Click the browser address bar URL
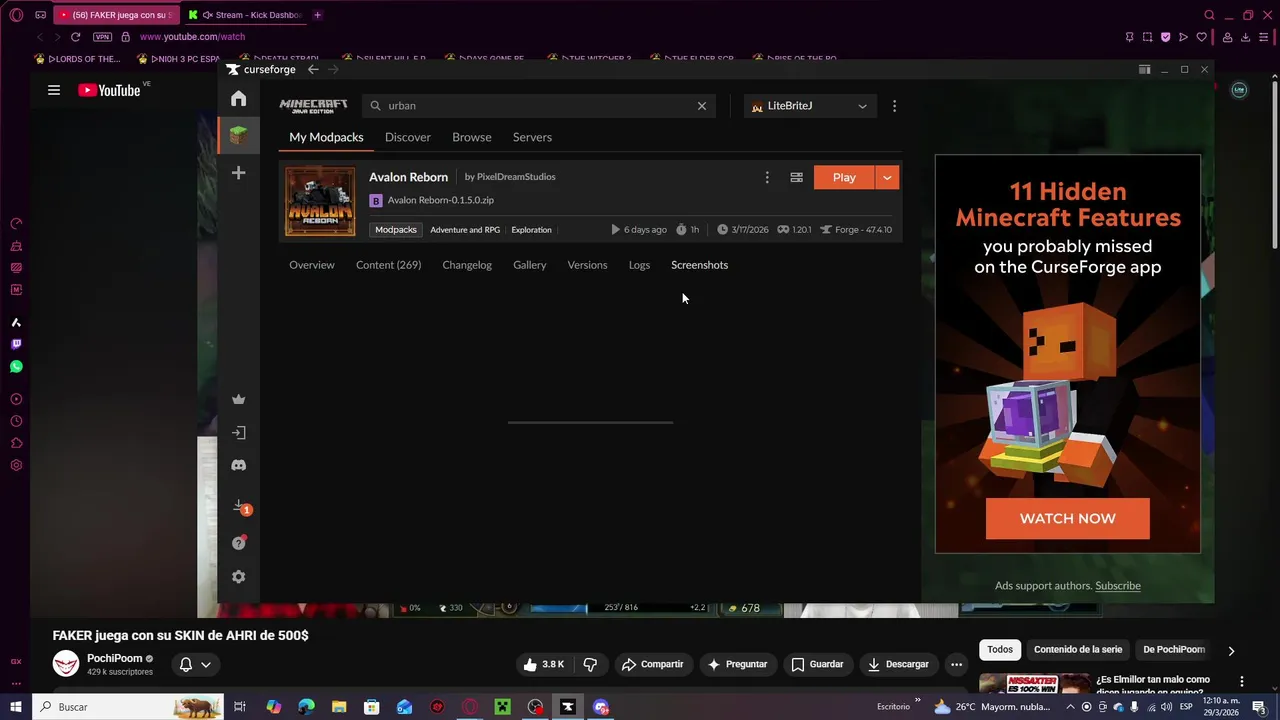The image size is (1280, 720). (192, 37)
